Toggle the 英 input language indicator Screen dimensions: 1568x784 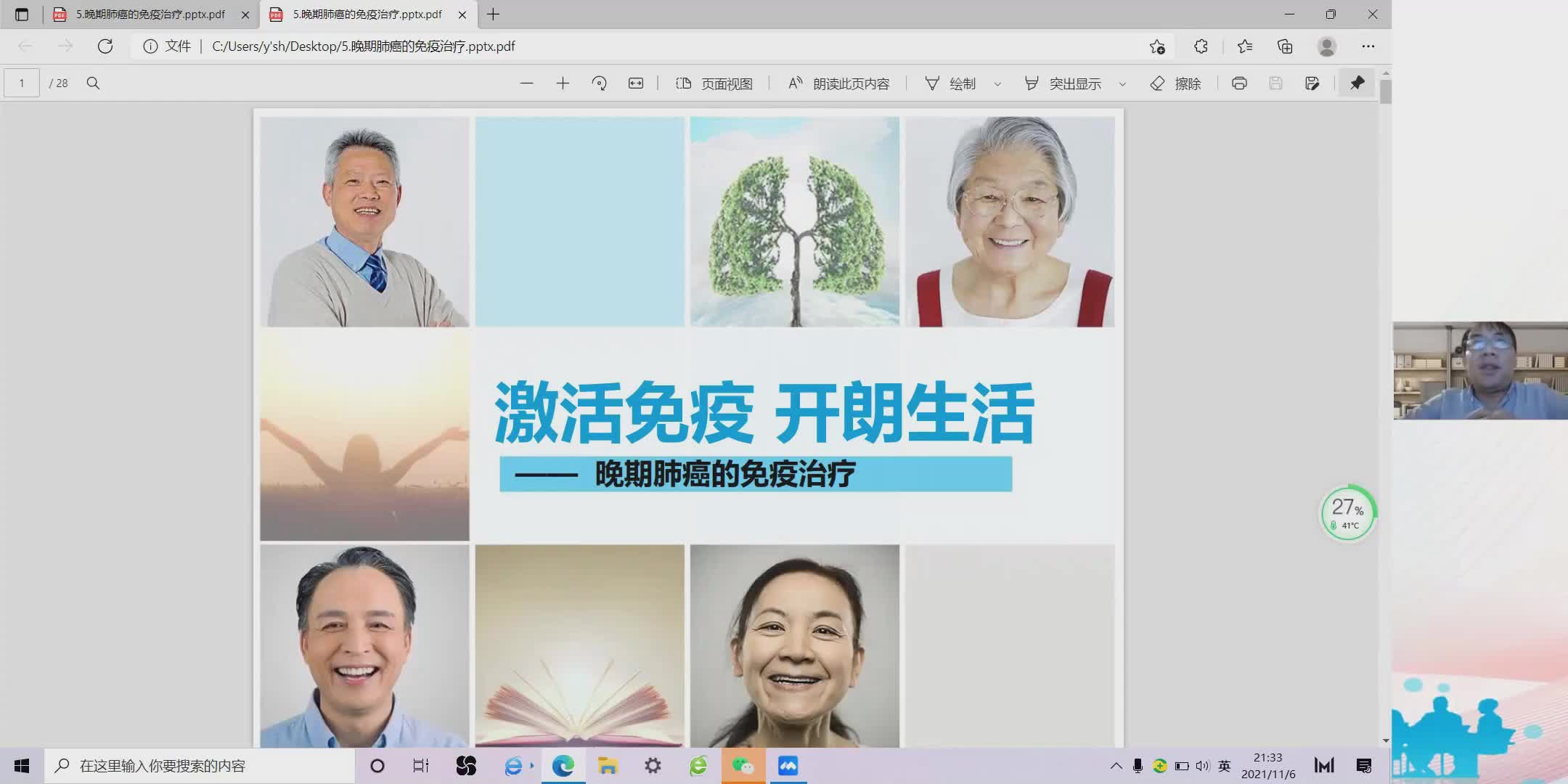pyautogui.click(x=1225, y=765)
